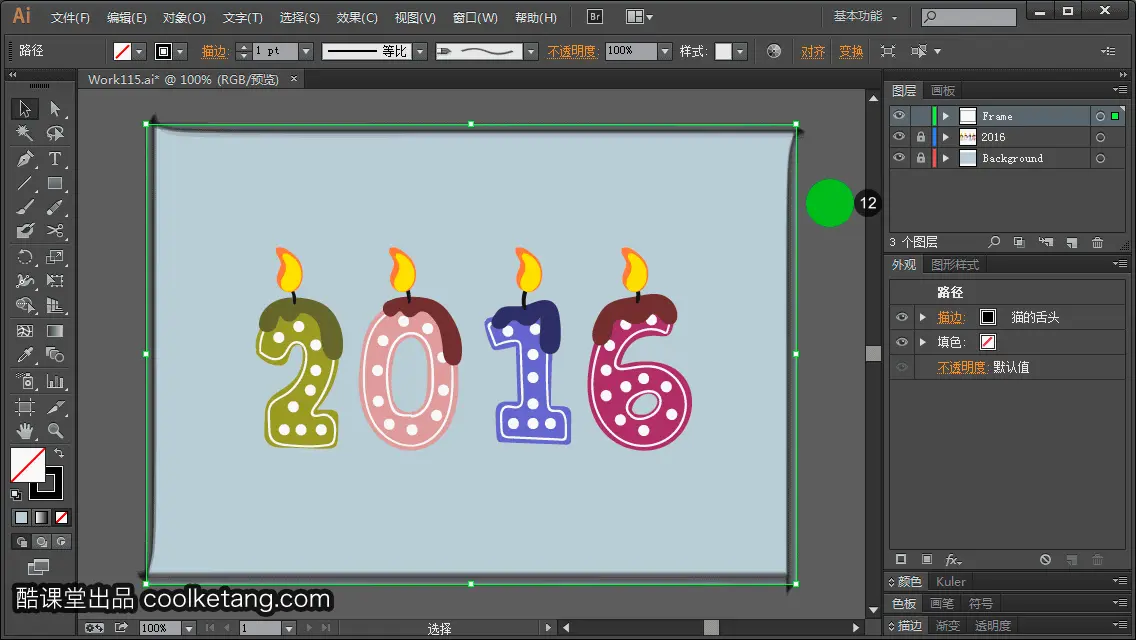Click the 变换 transform link
The height and width of the screenshot is (640, 1136).
851,51
